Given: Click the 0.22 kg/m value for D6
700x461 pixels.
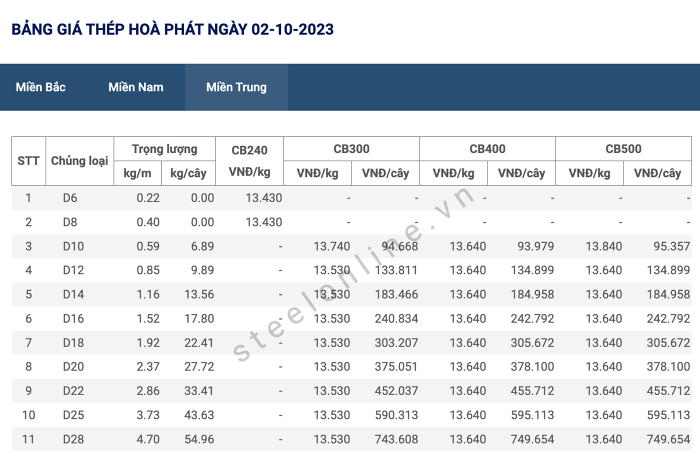Looking at the screenshot, I should 148,198.
